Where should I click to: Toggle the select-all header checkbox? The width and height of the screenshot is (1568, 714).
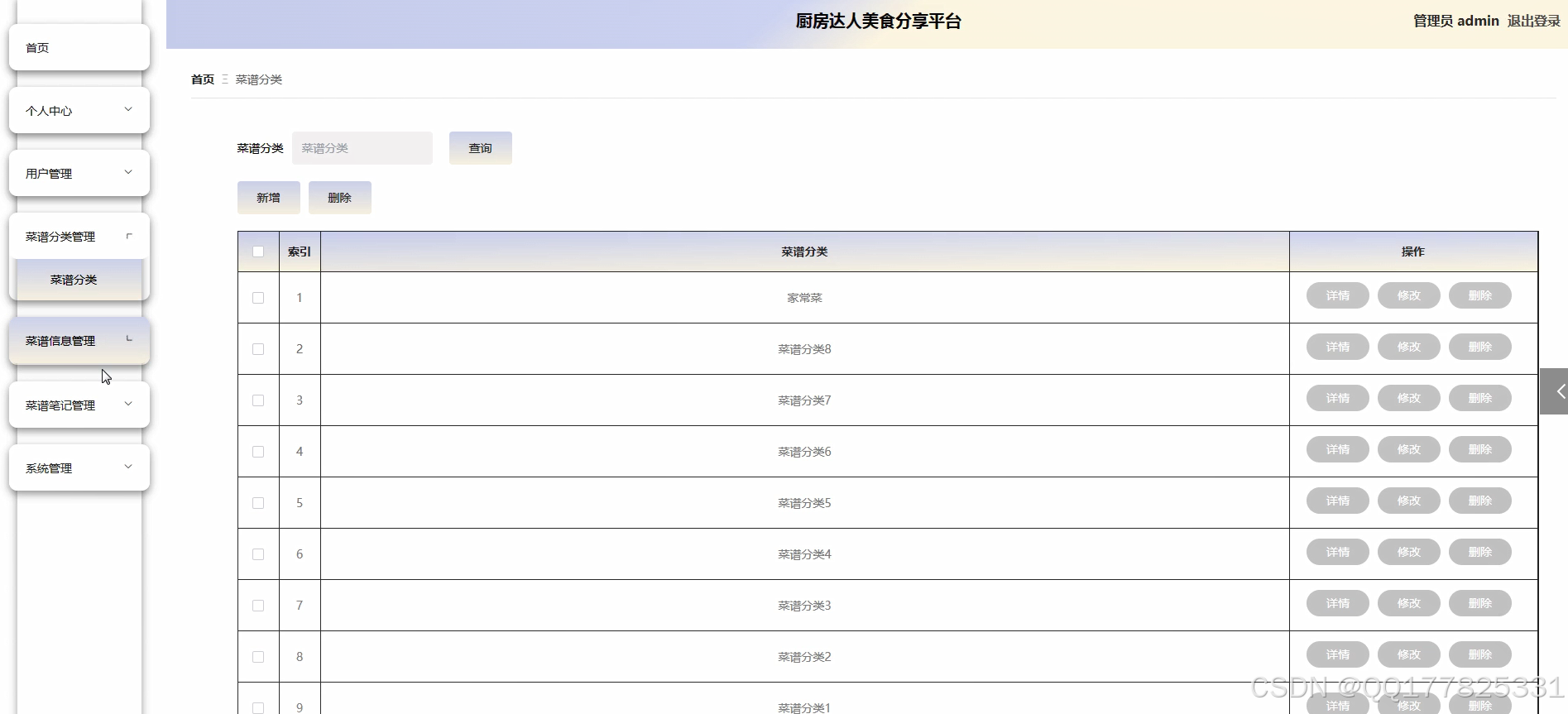(258, 252)
